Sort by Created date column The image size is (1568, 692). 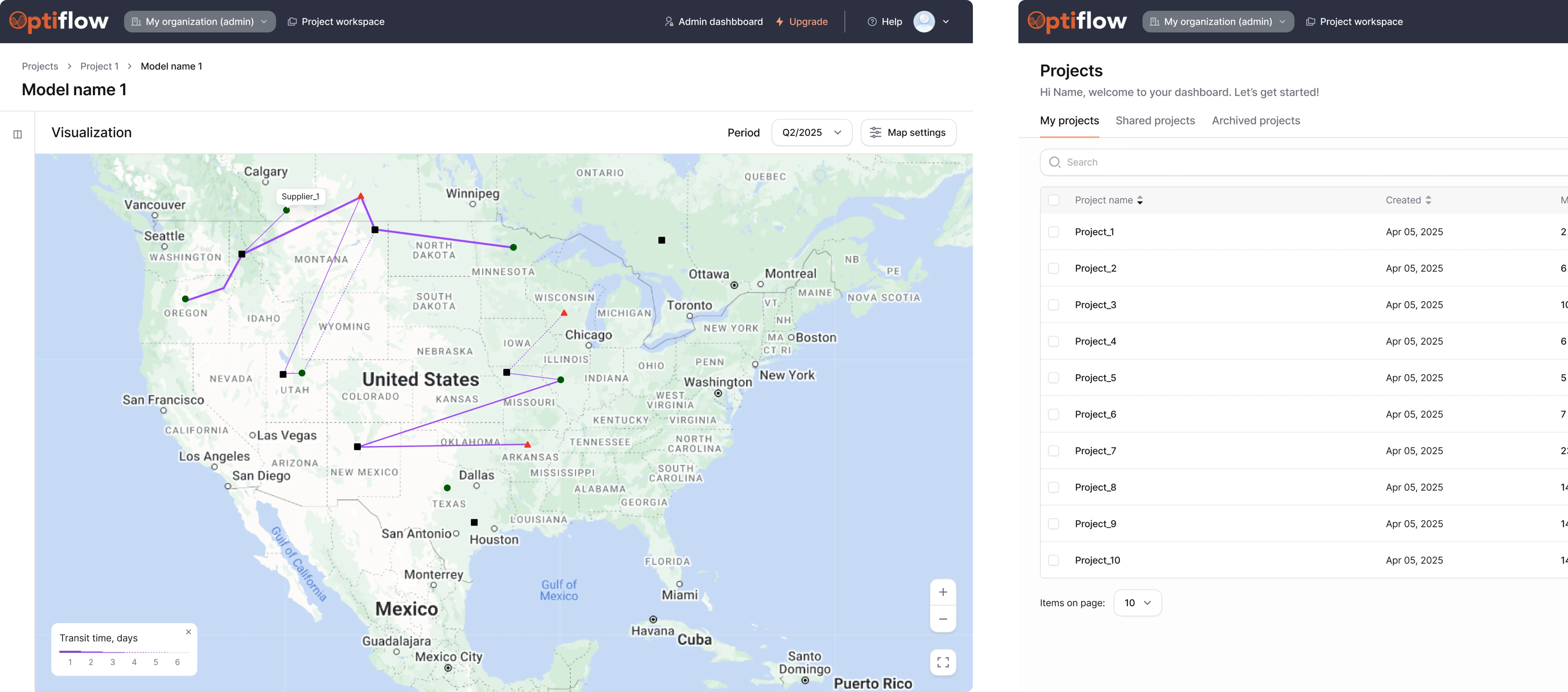tap(1428, 200)
